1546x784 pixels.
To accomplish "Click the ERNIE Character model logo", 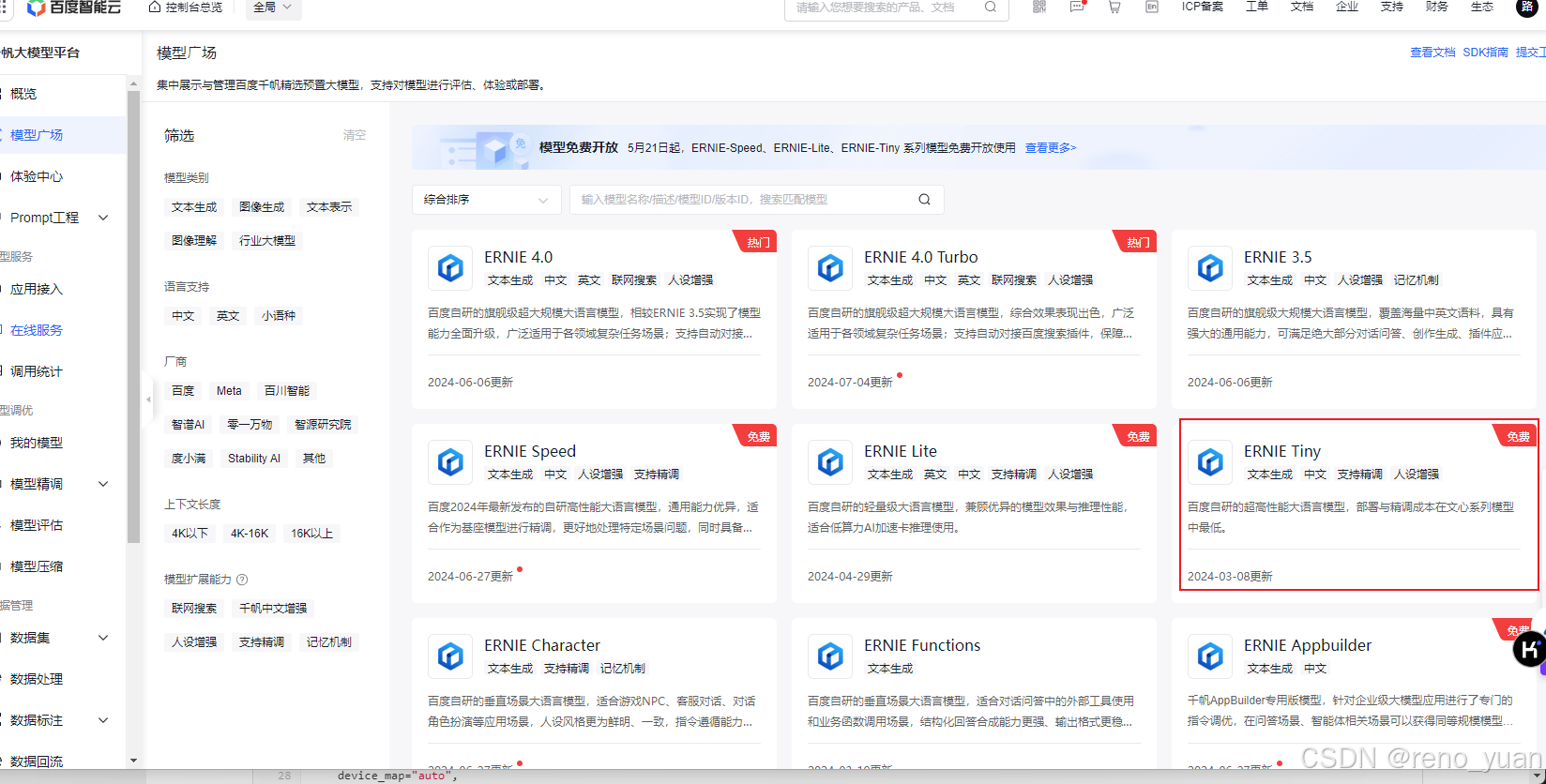I will point(450,656).
